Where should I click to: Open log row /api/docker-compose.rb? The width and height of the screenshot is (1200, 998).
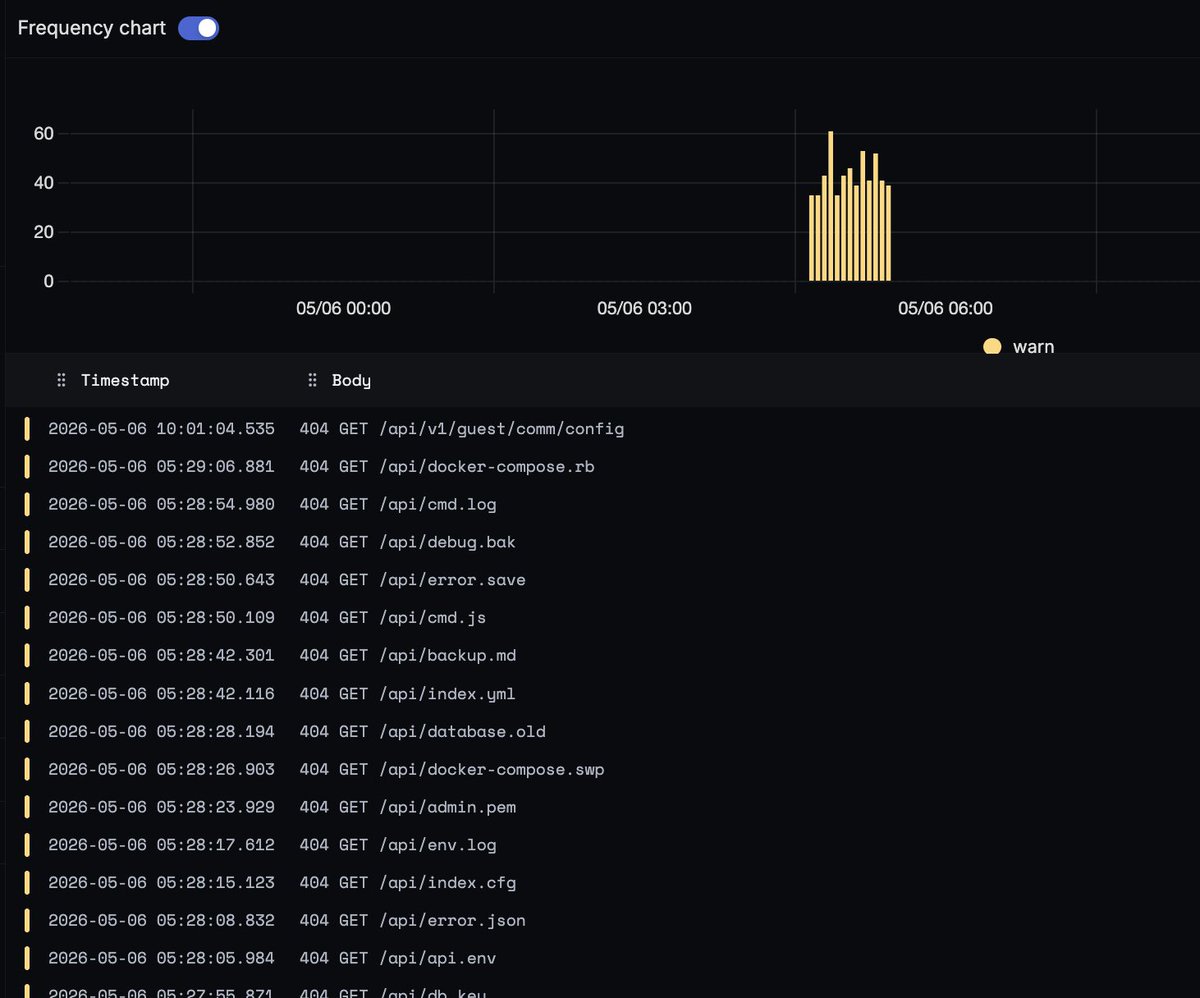600,467
